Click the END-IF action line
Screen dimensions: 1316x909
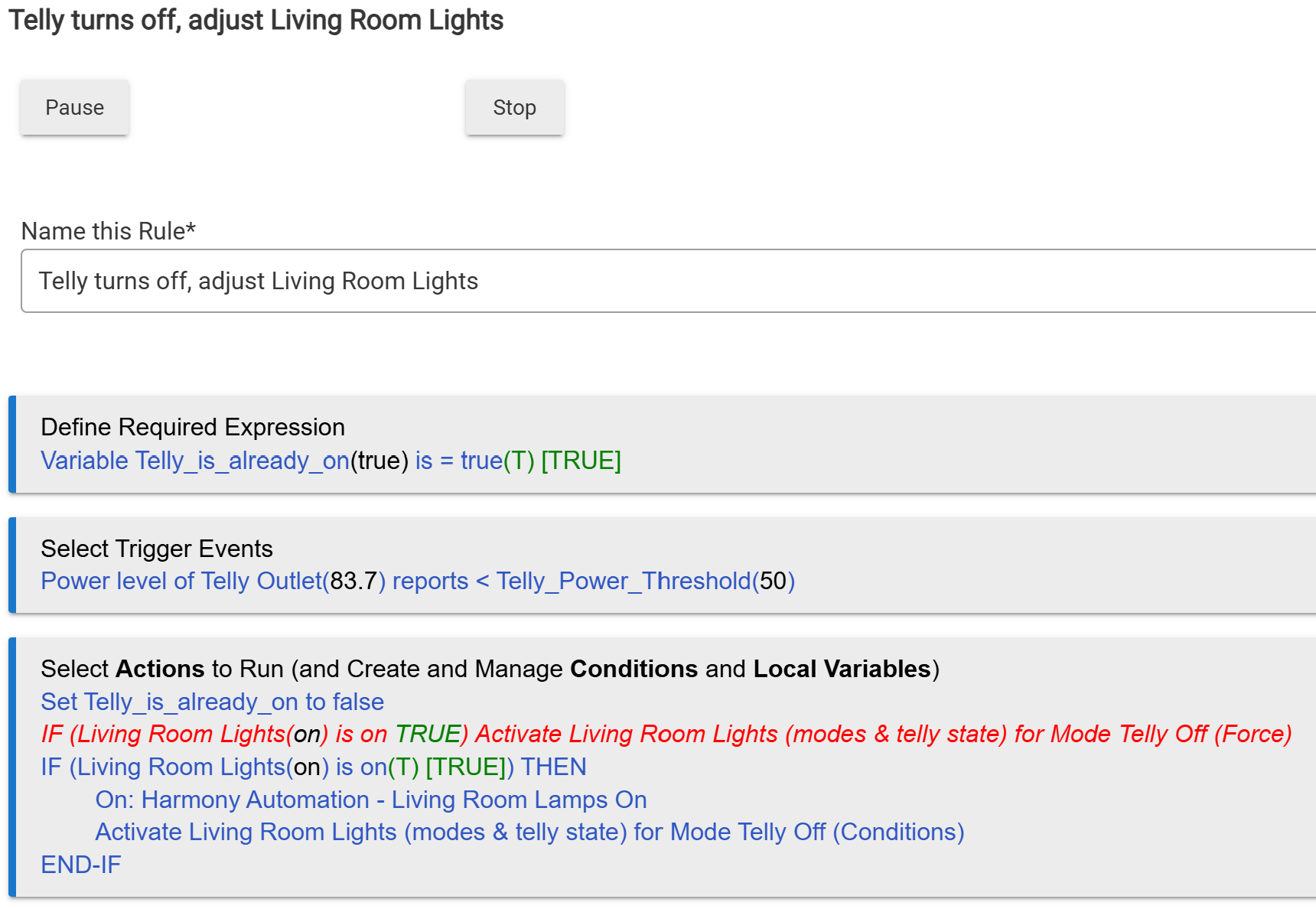click(x=80, y=865)
